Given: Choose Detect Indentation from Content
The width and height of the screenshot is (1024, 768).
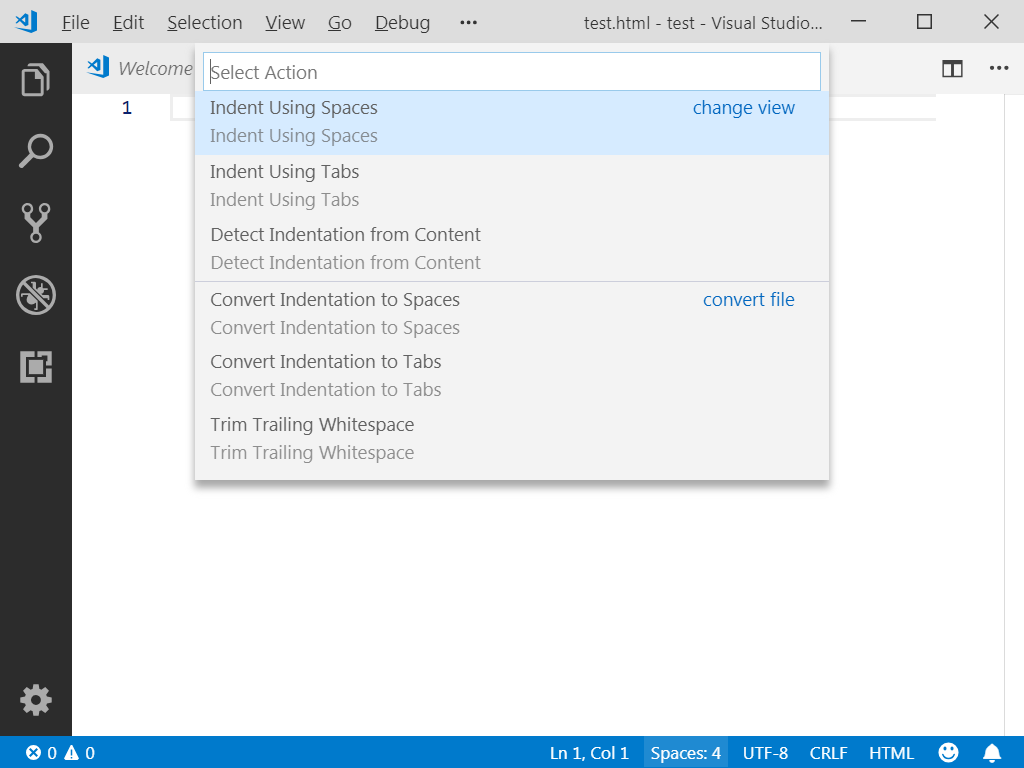Looking at the screenshot, I should [x=512, y=249].
